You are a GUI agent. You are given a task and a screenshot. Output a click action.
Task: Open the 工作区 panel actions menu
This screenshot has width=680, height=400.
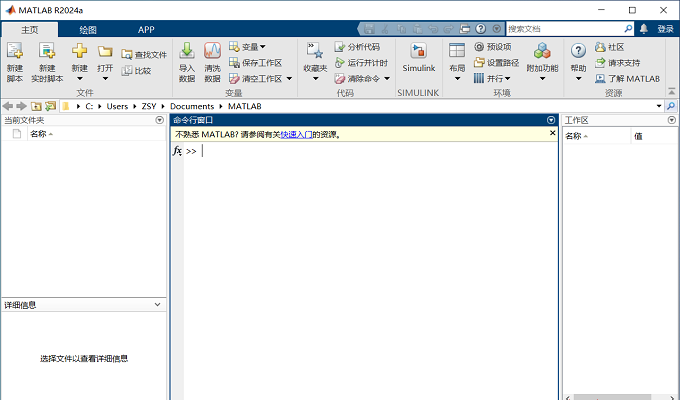pos(672,120)
